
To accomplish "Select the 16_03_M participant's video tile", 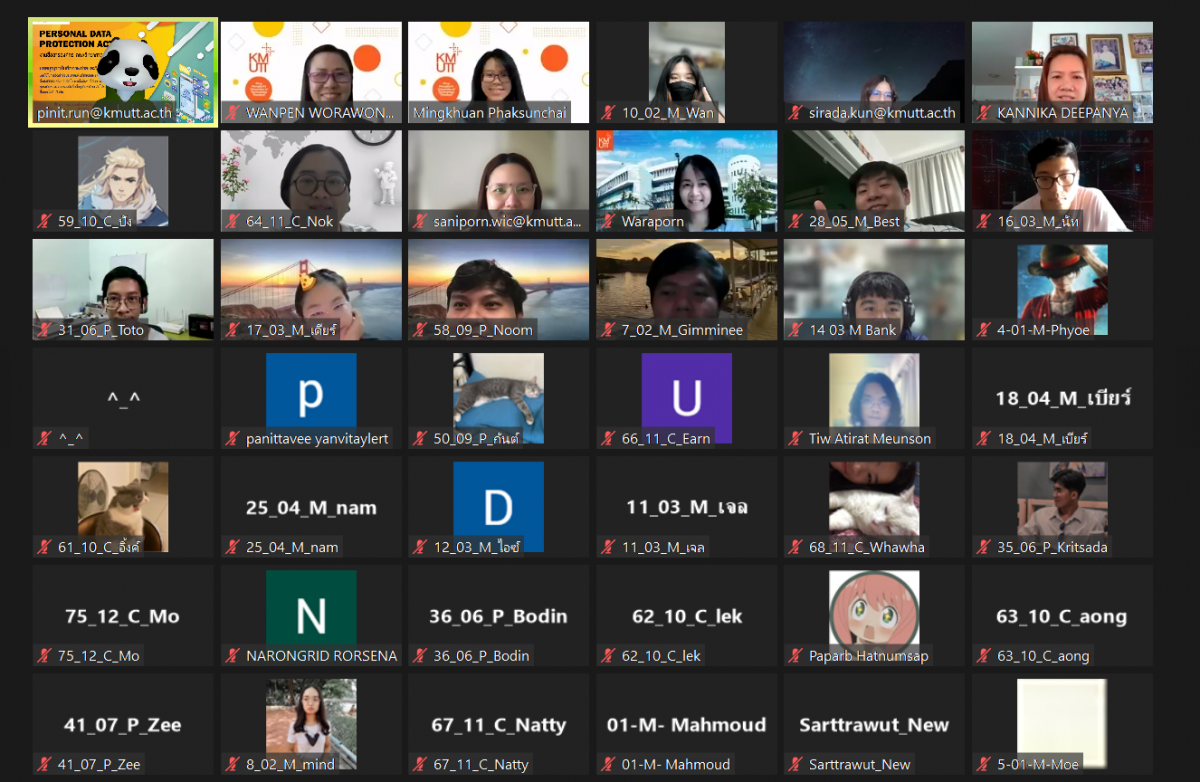I will (1062, 181).
